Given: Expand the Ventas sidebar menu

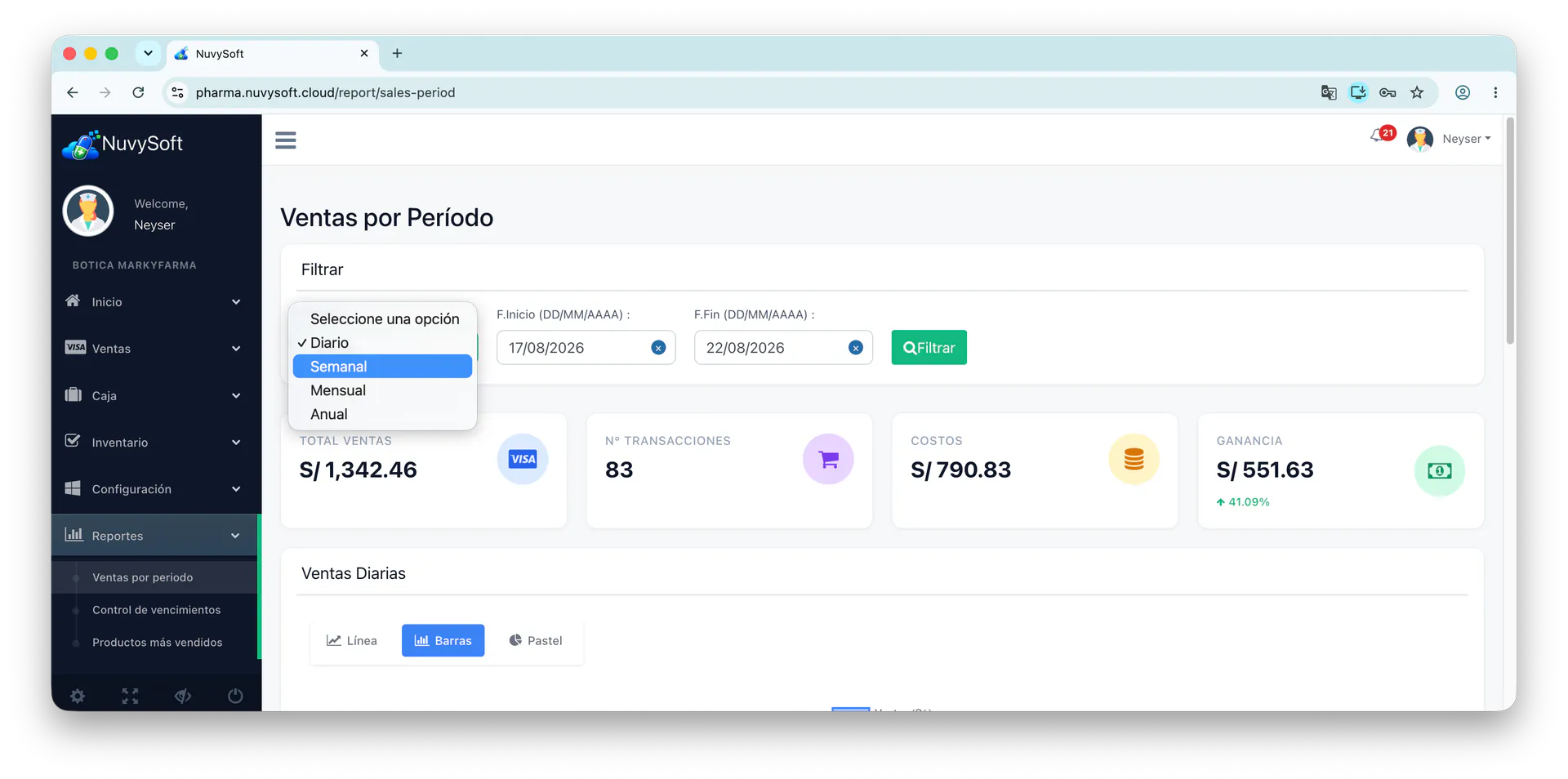Looking at the screenshot, I should (154, 349).
